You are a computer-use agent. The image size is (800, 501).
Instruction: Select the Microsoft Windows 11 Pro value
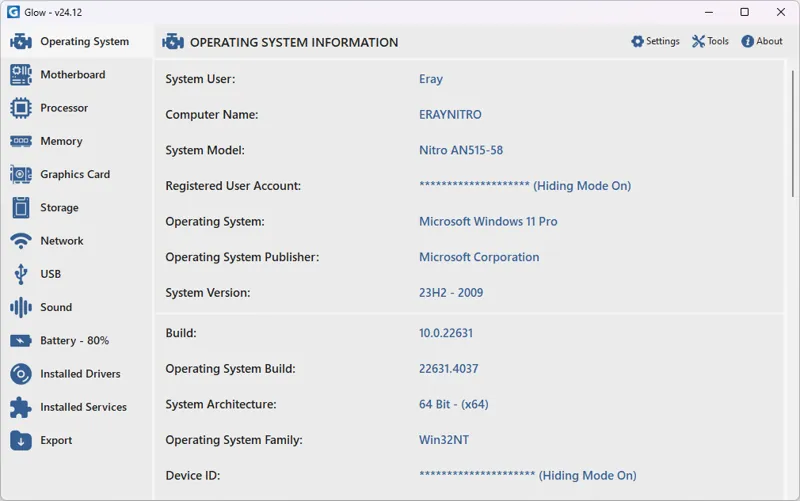488,221
